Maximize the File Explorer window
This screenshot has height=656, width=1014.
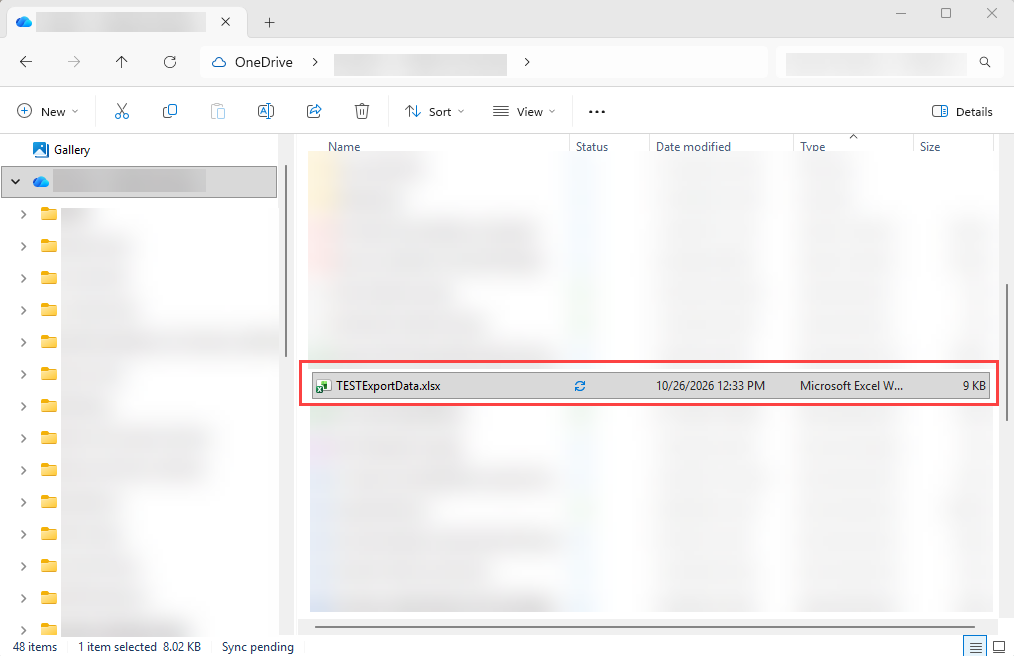pyautogui.click(x=946, y=13)
